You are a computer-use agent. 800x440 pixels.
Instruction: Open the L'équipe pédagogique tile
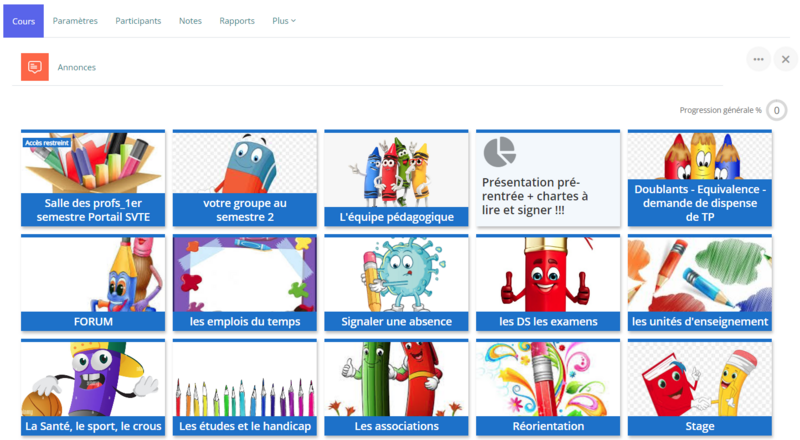(396, 178)
